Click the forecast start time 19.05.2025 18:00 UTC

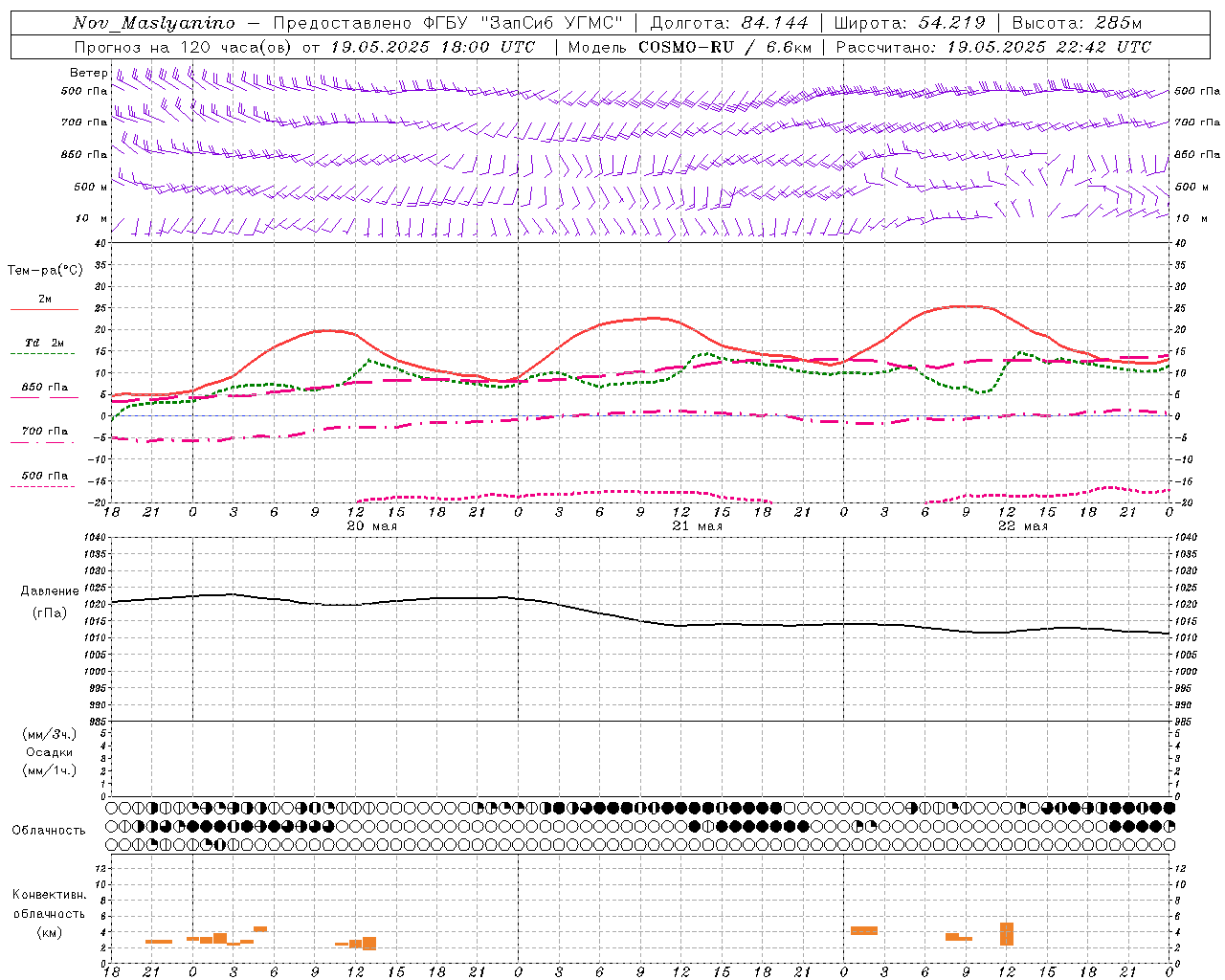(x=433, y=47)
